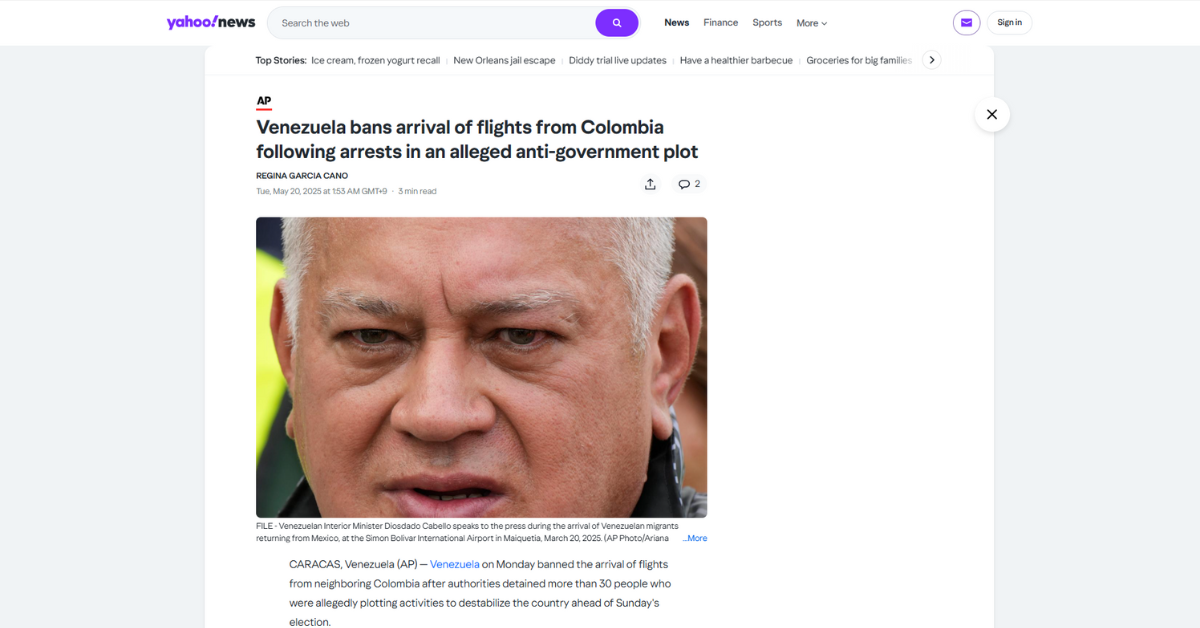Click the AP source logo
The image size is (1200, 628).
click(264, 102)
